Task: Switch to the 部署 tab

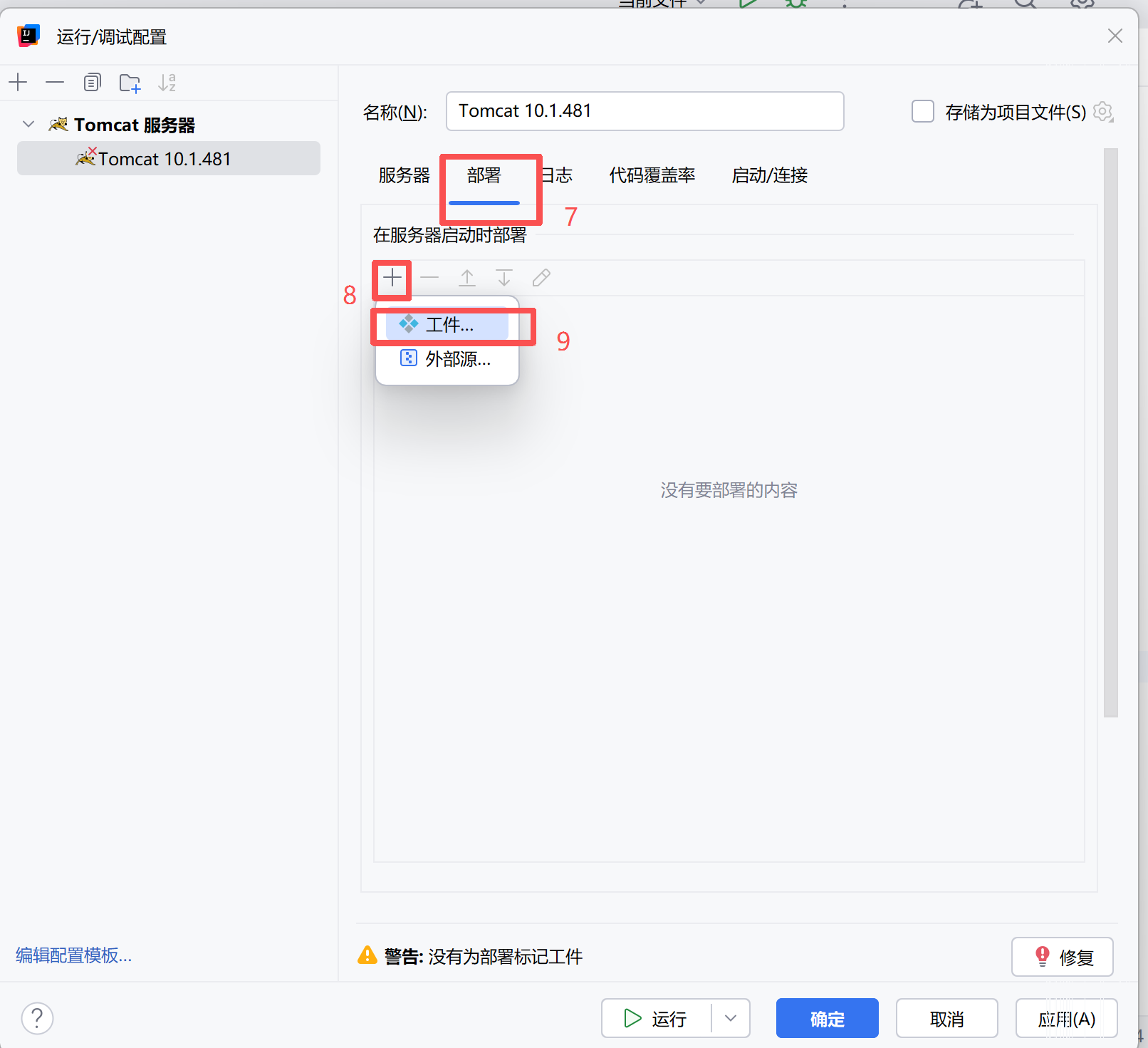Action: [484, 175]
